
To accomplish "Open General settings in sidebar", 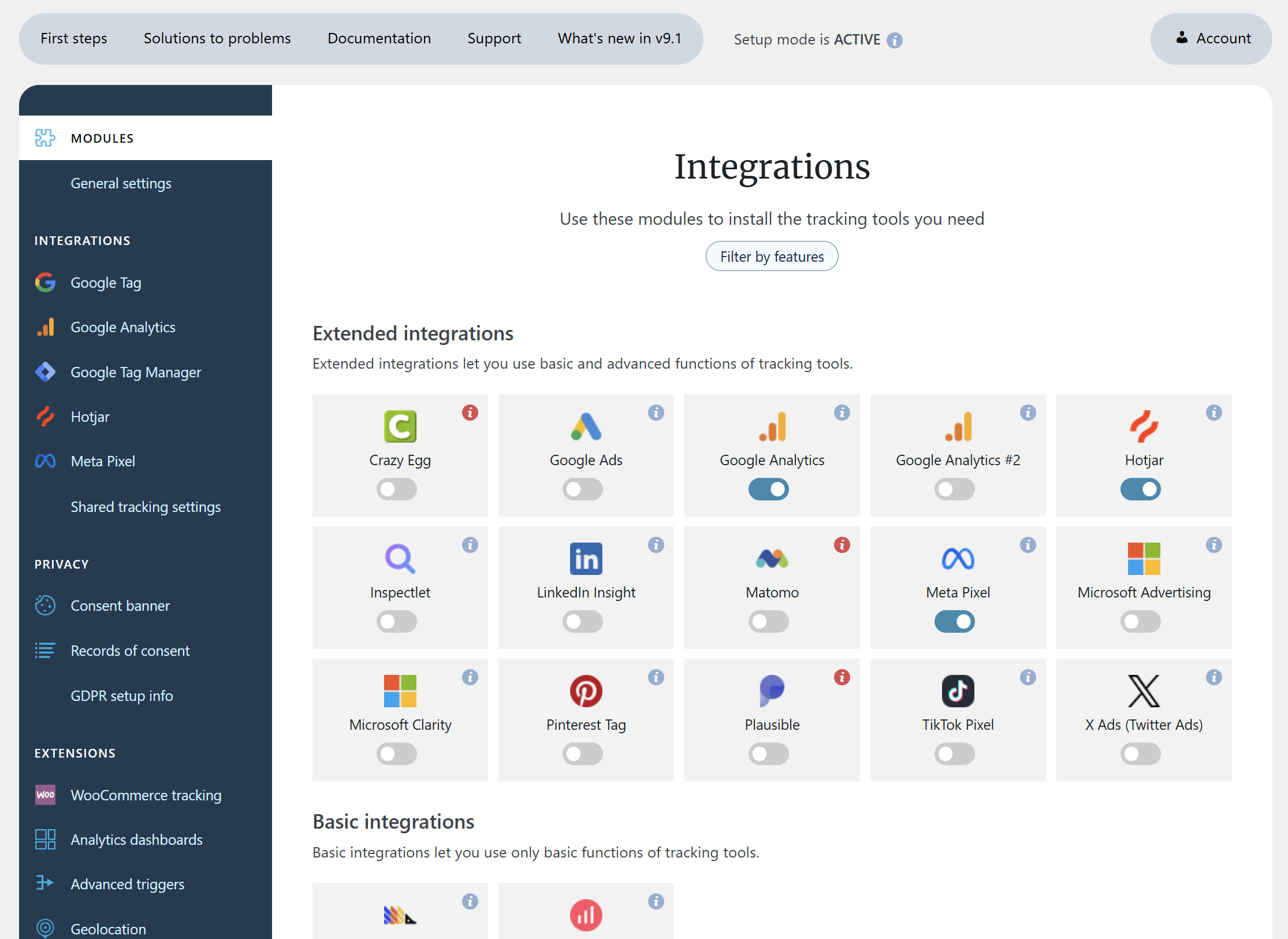I will 121,183.
